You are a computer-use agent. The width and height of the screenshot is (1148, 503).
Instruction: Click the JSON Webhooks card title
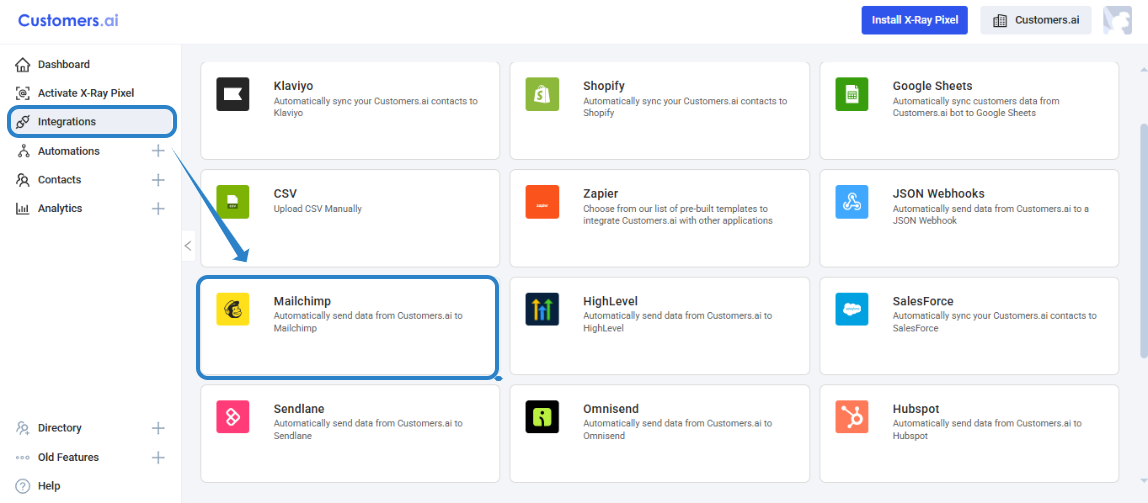[938, 193]
